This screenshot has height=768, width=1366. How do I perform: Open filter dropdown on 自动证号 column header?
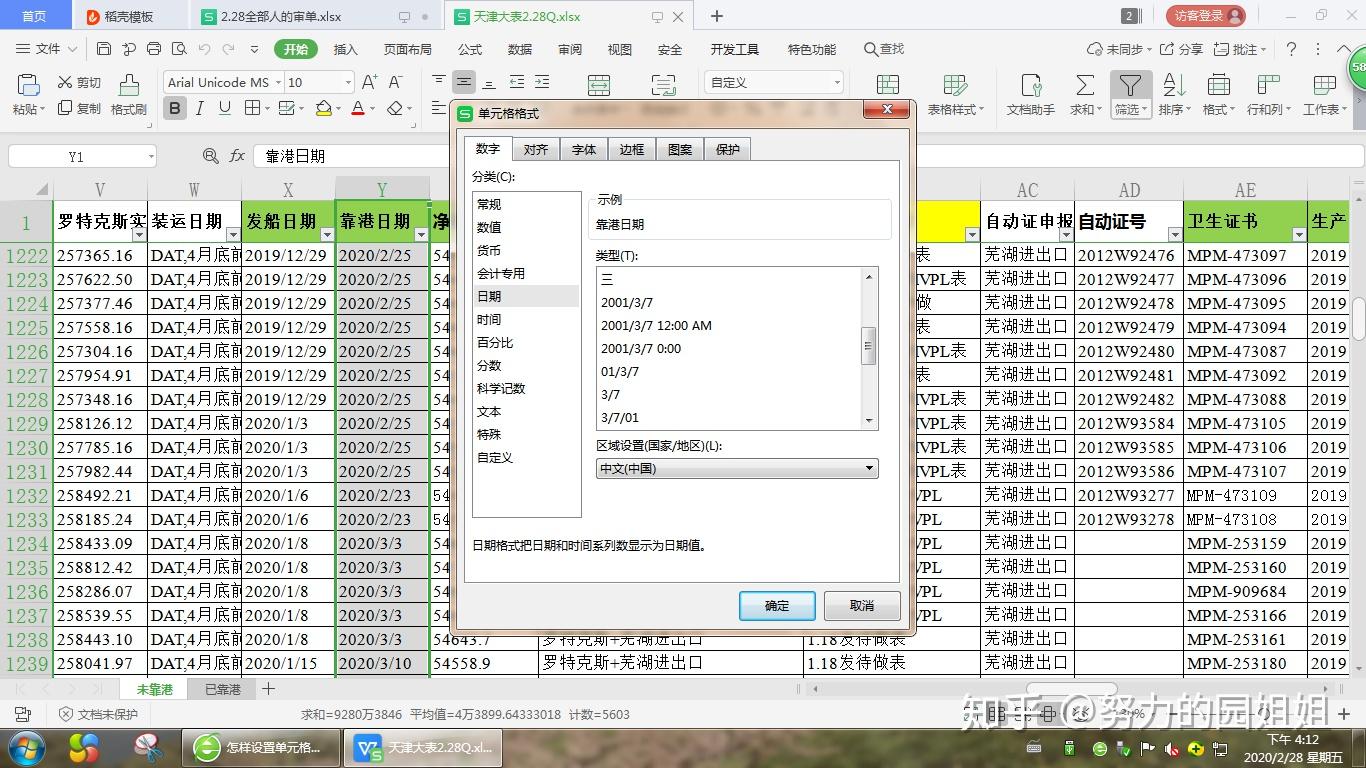click(x=1175, y=235)
